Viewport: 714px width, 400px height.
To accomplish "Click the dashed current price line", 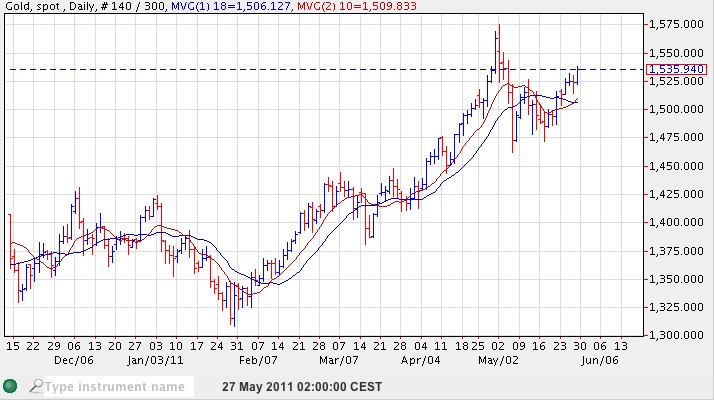I will coord(326,70).
